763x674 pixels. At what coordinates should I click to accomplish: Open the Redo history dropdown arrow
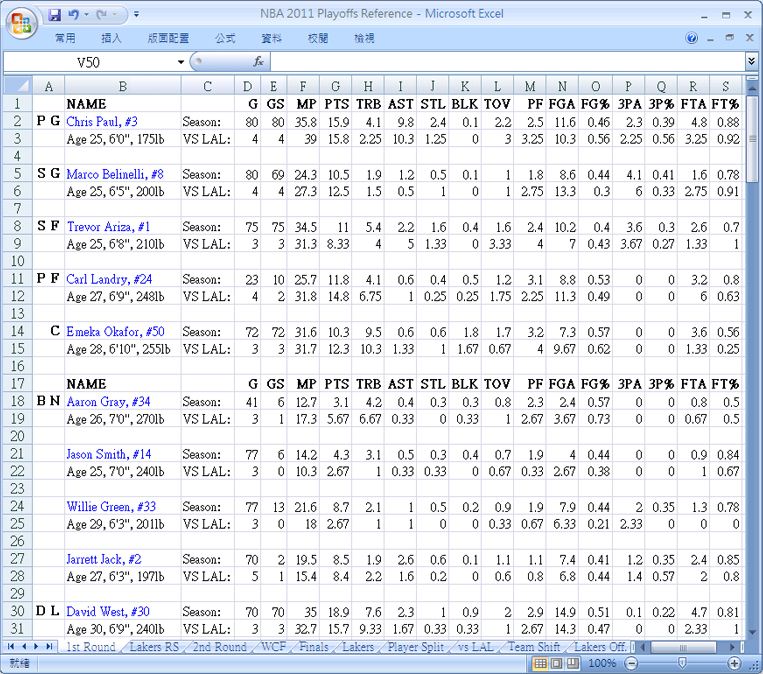(115, 15)
